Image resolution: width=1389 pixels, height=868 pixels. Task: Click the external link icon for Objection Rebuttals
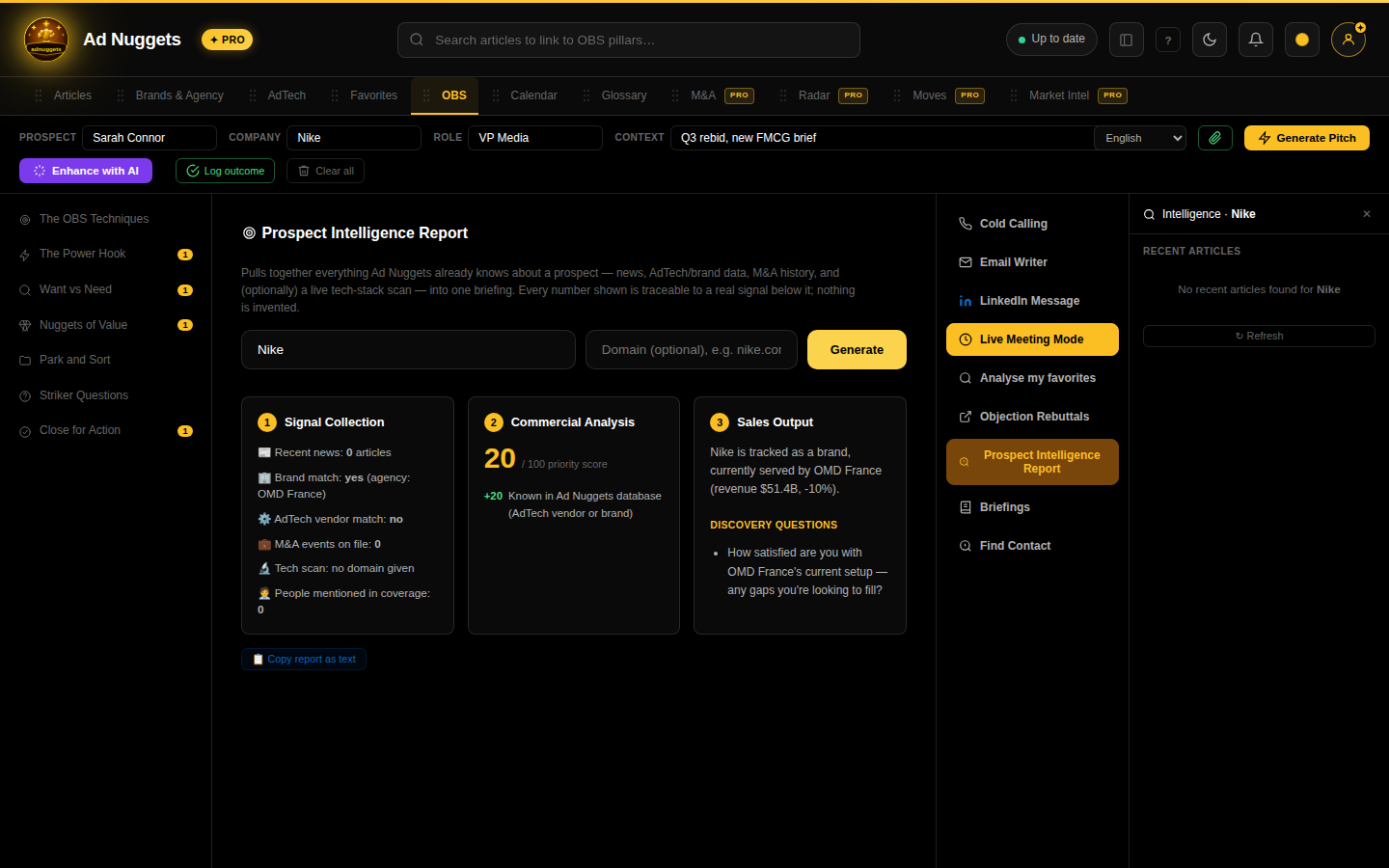pyautogui.click(x=966, y=417)
